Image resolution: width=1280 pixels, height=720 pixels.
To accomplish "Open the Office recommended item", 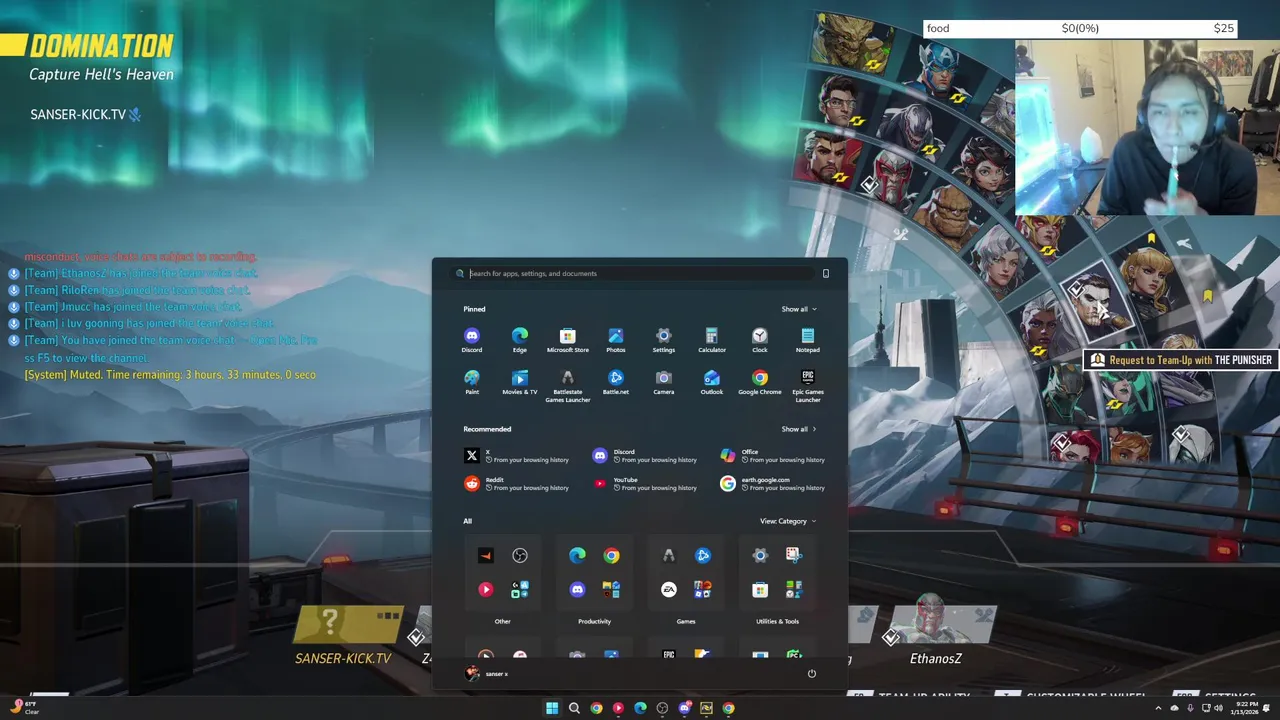I will click(x=775, y=456).
